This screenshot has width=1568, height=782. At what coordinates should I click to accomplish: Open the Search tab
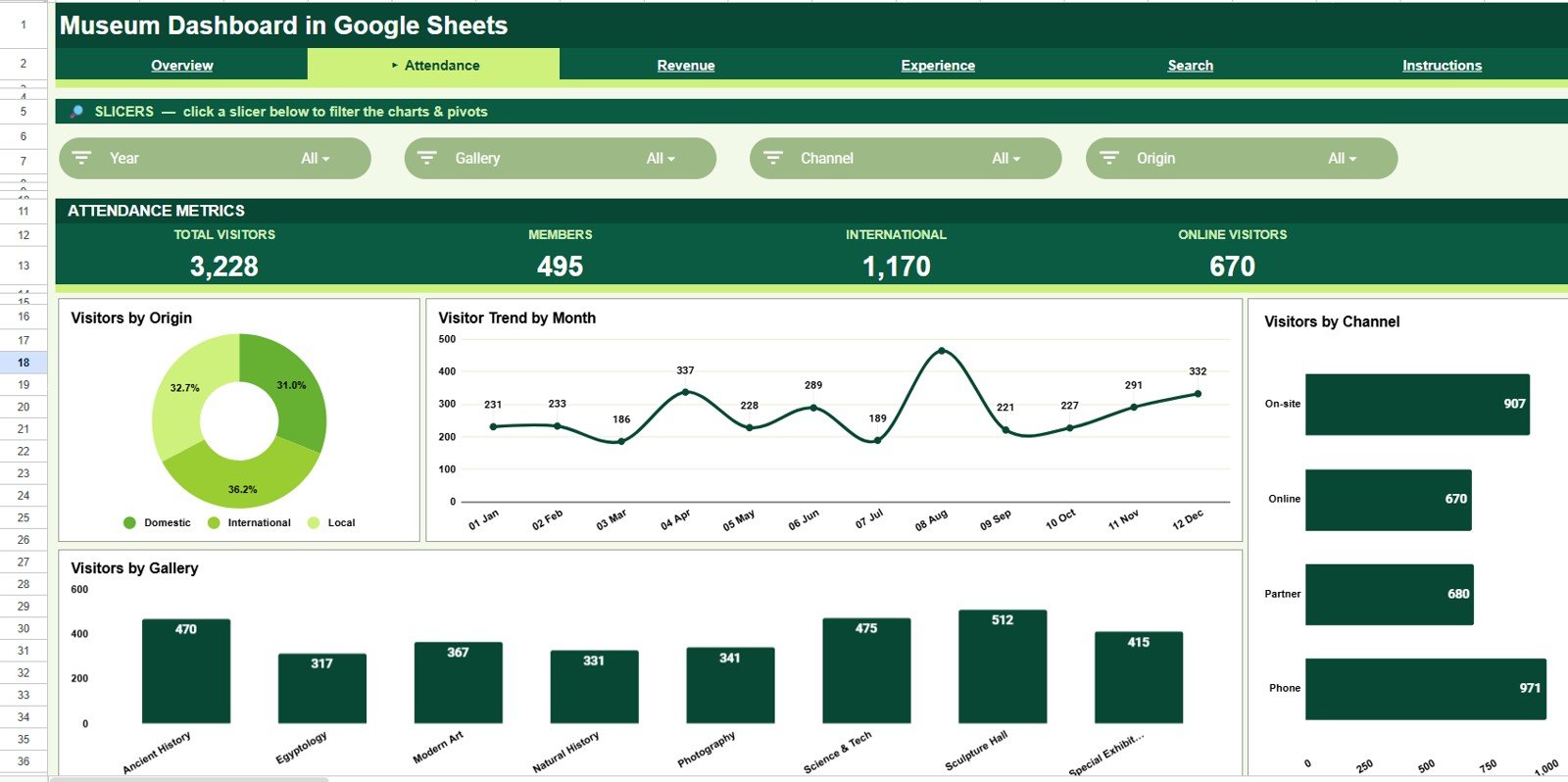pyautogui.click(x=1191, y=66)
